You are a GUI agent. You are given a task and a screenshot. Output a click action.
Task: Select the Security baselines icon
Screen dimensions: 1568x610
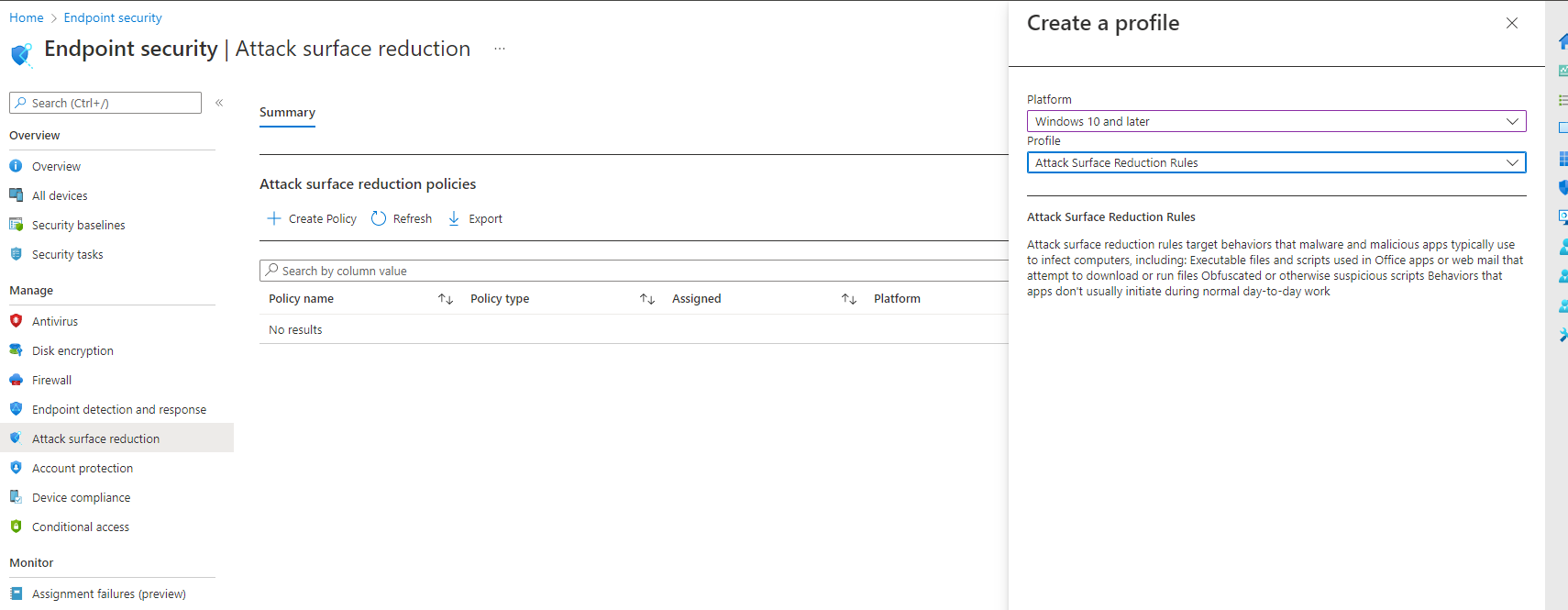coord(16,225)
